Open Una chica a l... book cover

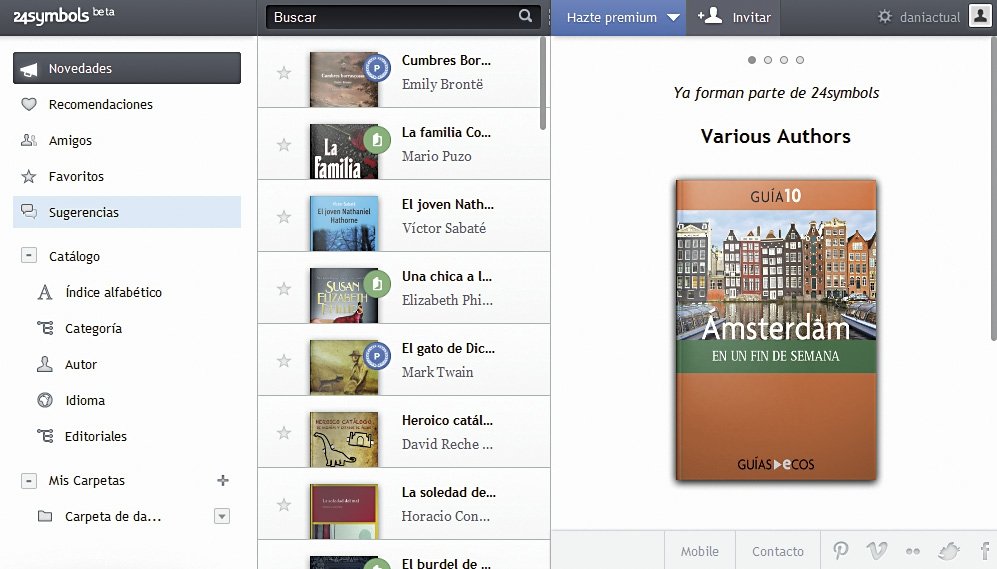(344, 295)
